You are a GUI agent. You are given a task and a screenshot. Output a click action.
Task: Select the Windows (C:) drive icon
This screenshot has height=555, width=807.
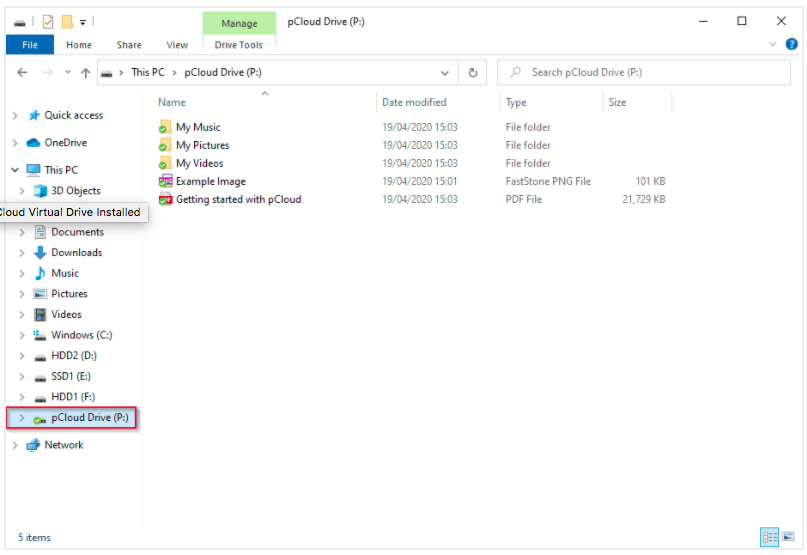click(40, 335)
